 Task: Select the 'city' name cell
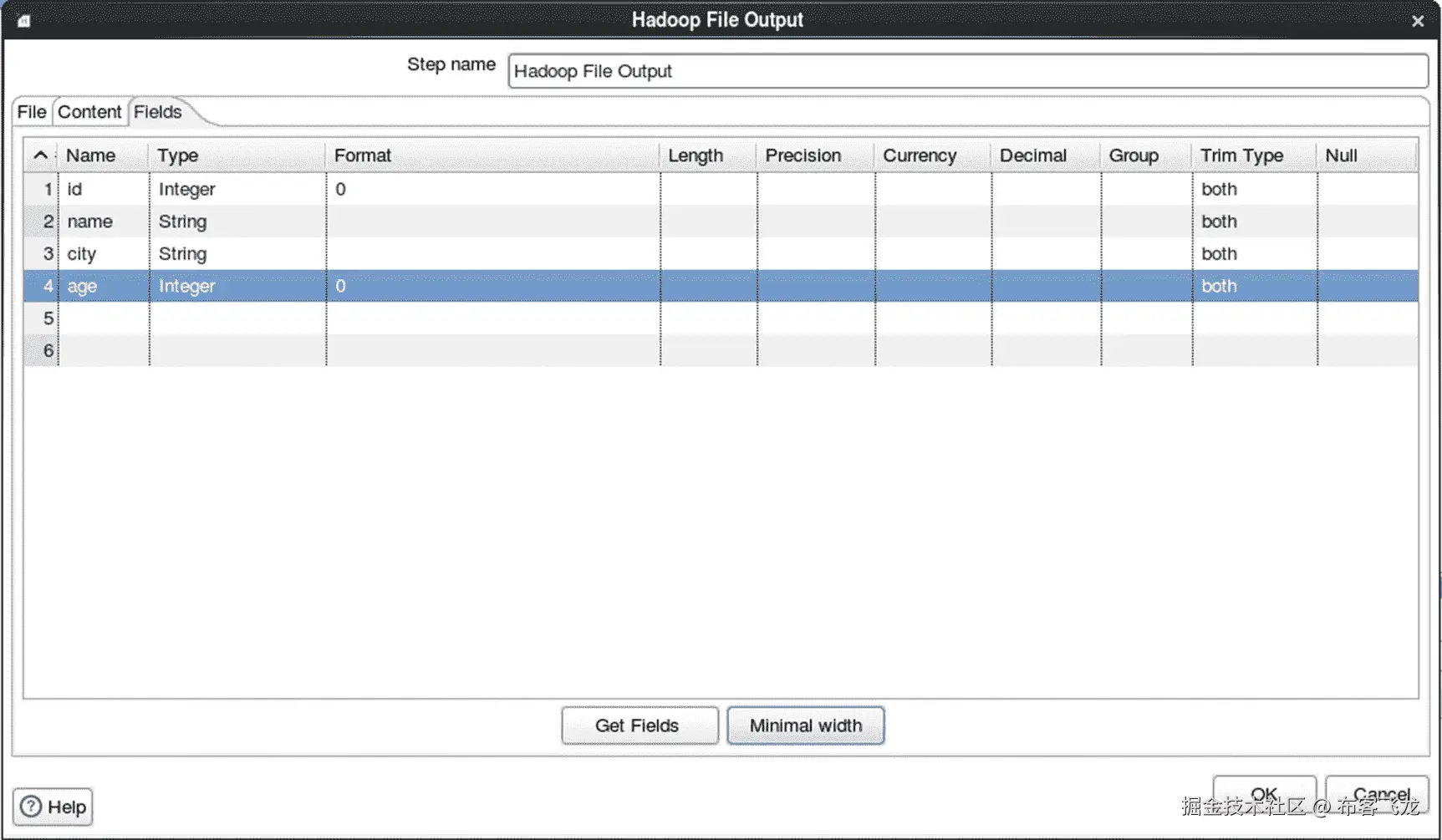(x=104, y=253)
